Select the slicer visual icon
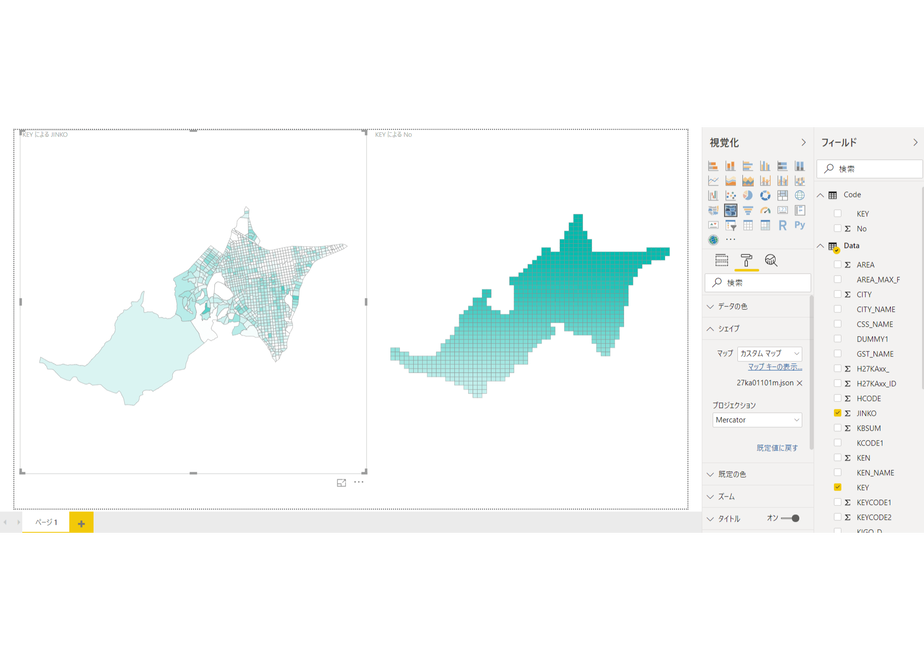The image size is (924, 660). [730, 225]
